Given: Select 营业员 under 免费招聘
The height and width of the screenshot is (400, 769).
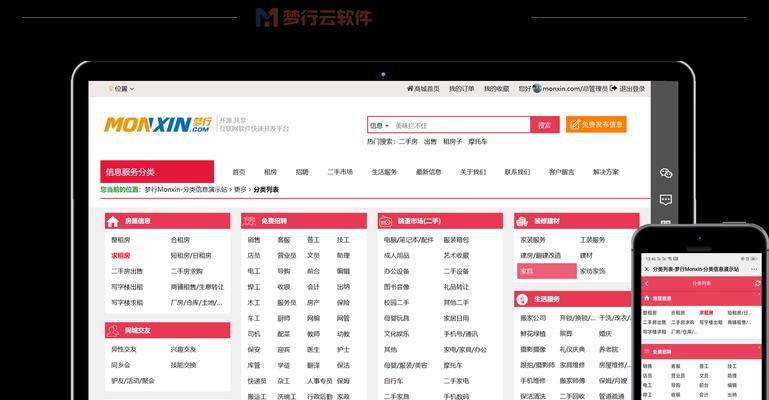Looking at the screenshot, I should click(x=287, y=256).
